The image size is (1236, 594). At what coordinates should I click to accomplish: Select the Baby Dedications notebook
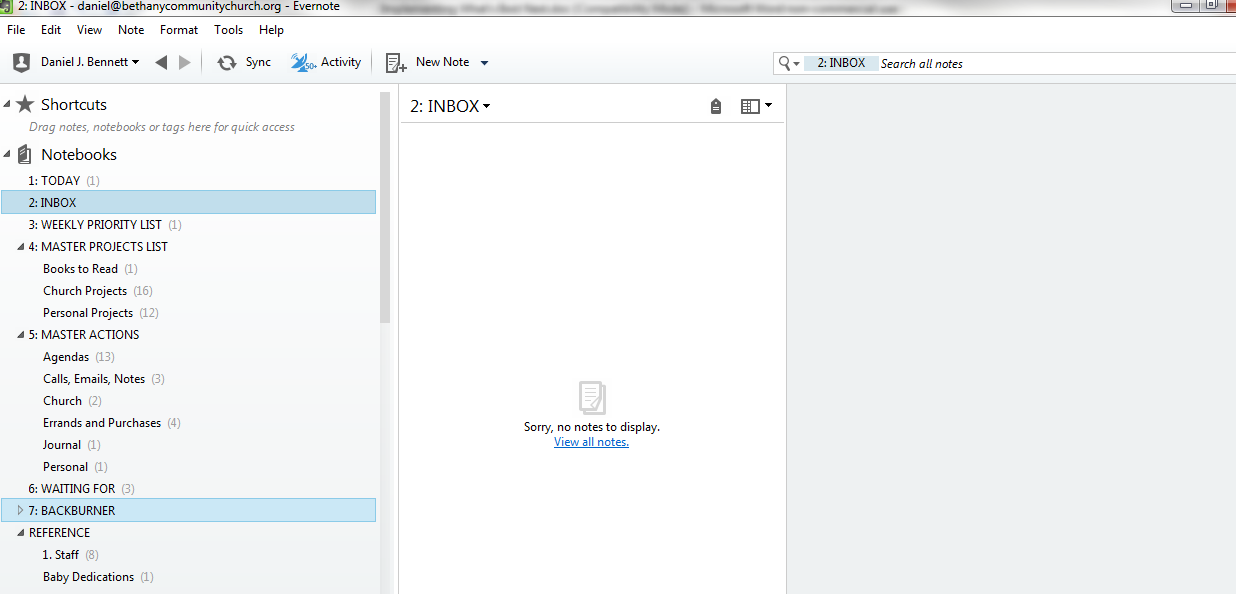189,577
